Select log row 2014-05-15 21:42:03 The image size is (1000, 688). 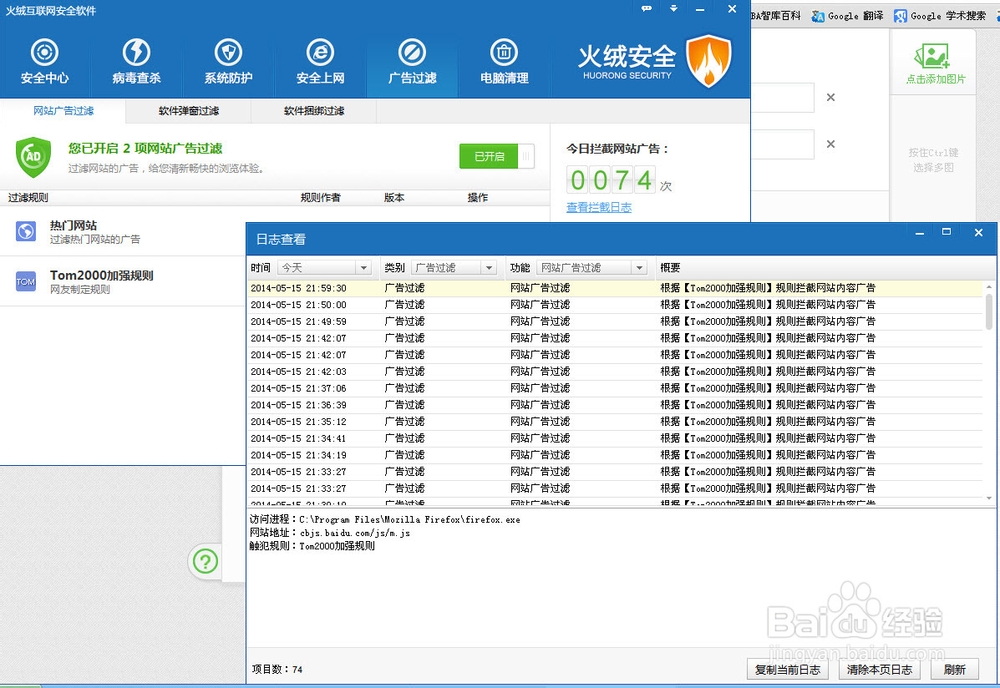[615, 372]
